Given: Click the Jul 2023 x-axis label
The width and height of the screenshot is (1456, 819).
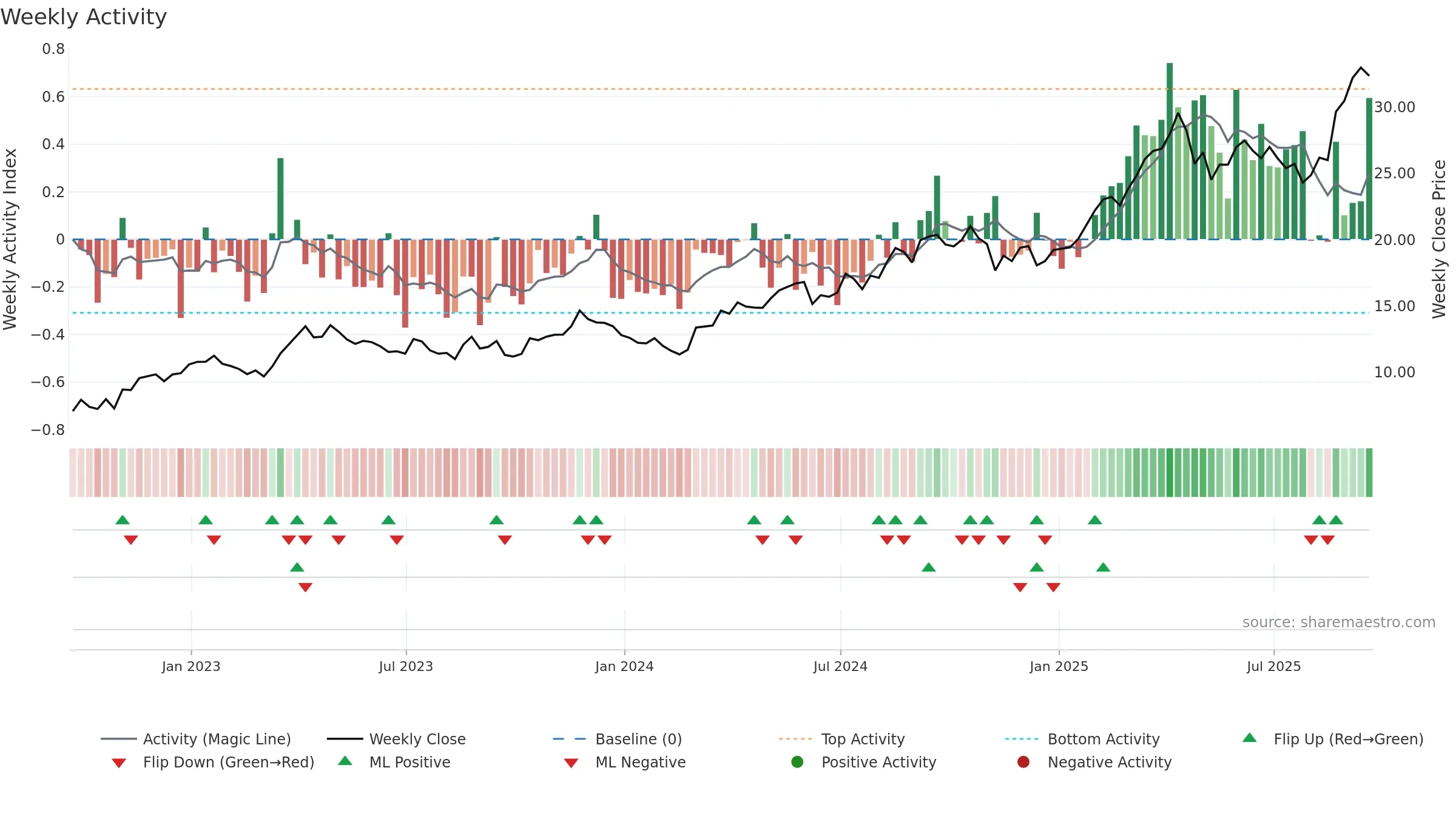Looking at the screenshot, I should pyautogui.click(x=406, y=666).
